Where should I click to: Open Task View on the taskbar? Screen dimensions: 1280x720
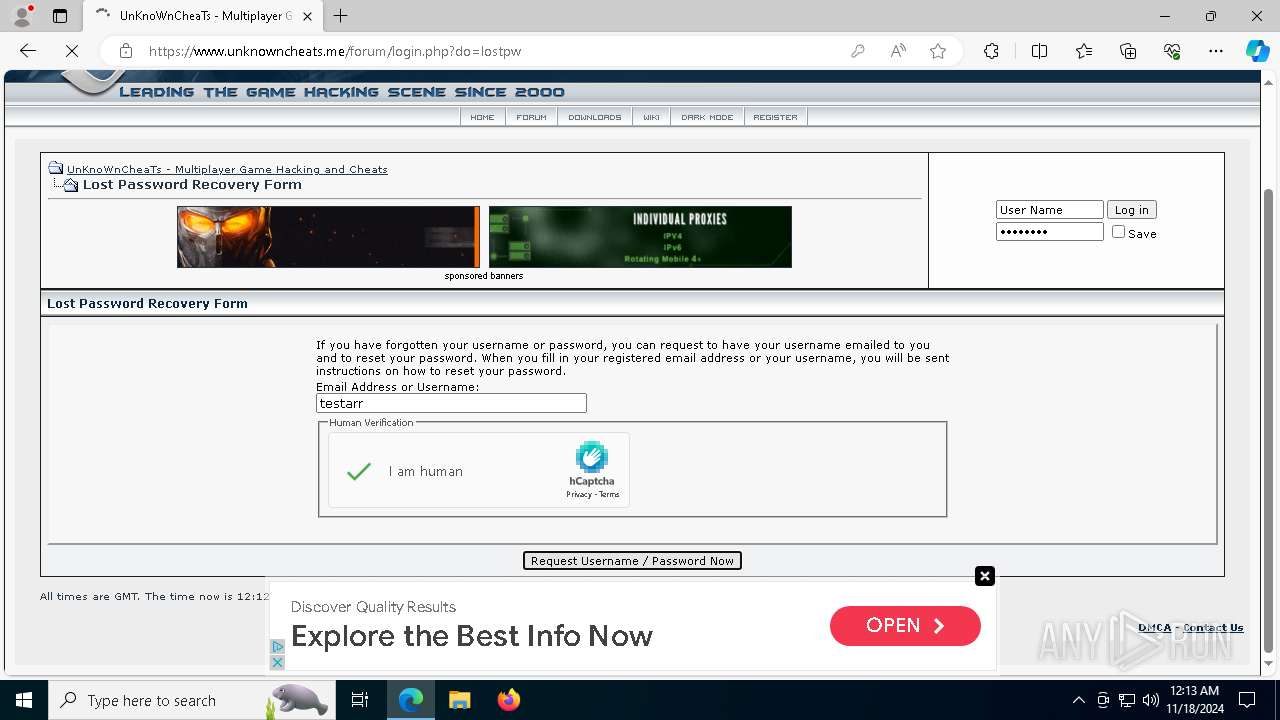click(360, 700)
